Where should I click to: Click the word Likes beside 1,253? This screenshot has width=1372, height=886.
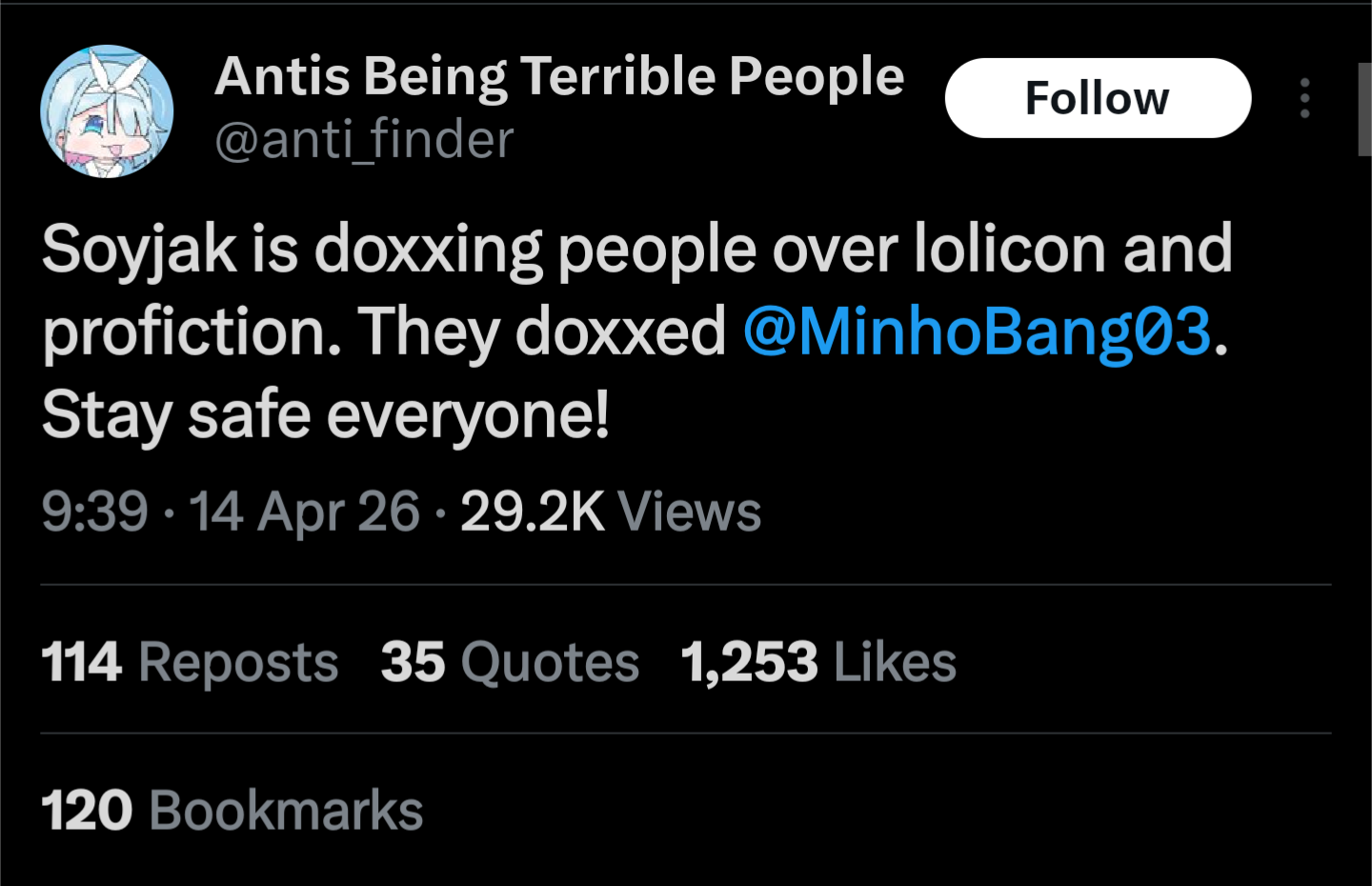coord(895,662)
